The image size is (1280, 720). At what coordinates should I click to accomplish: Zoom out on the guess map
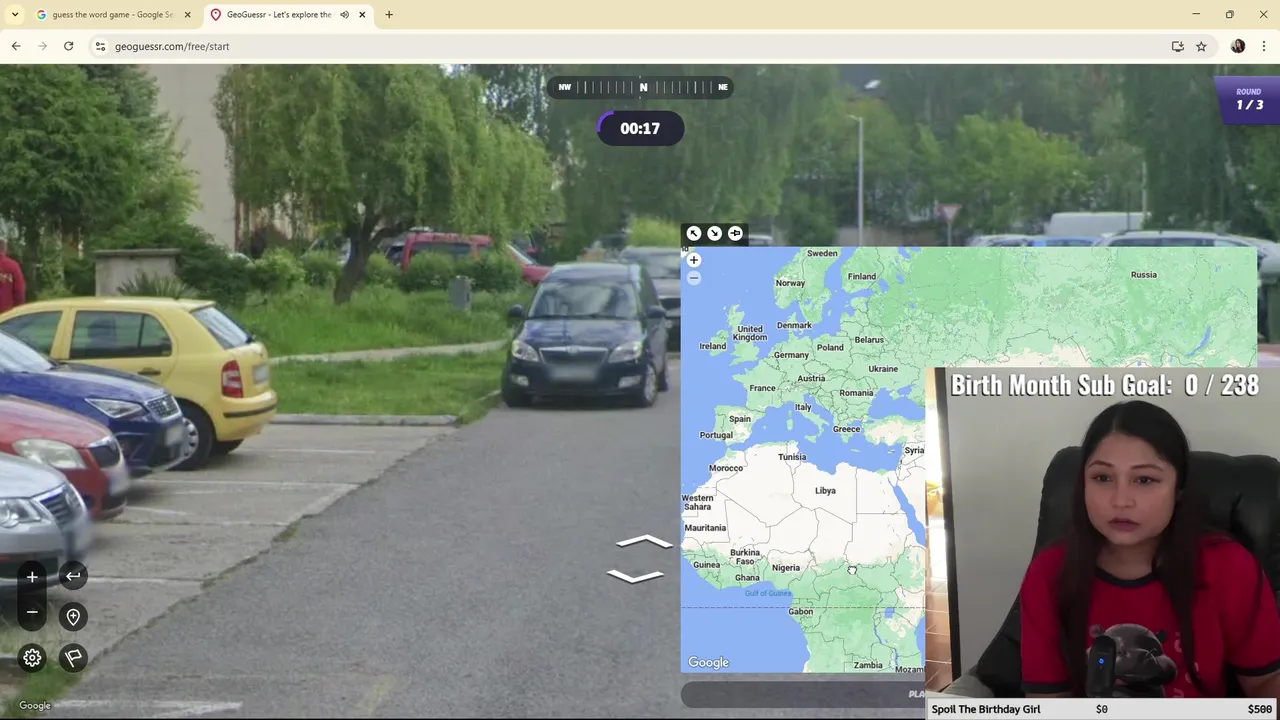pyautogui.click(x=694, y=278)
